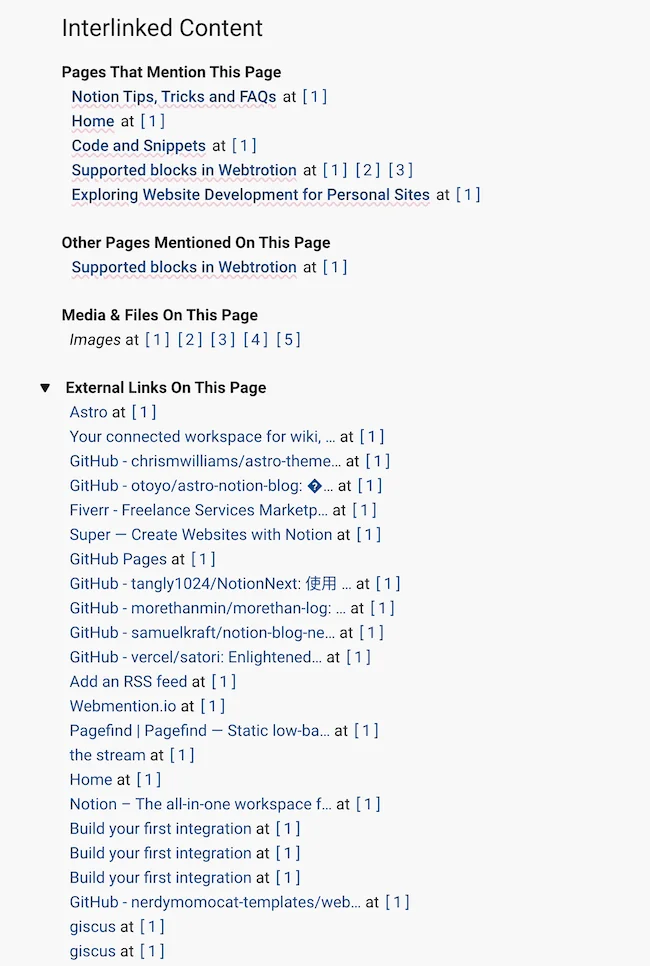
Task: Open the Add an RSS feed link
Action: coord(128,681)
